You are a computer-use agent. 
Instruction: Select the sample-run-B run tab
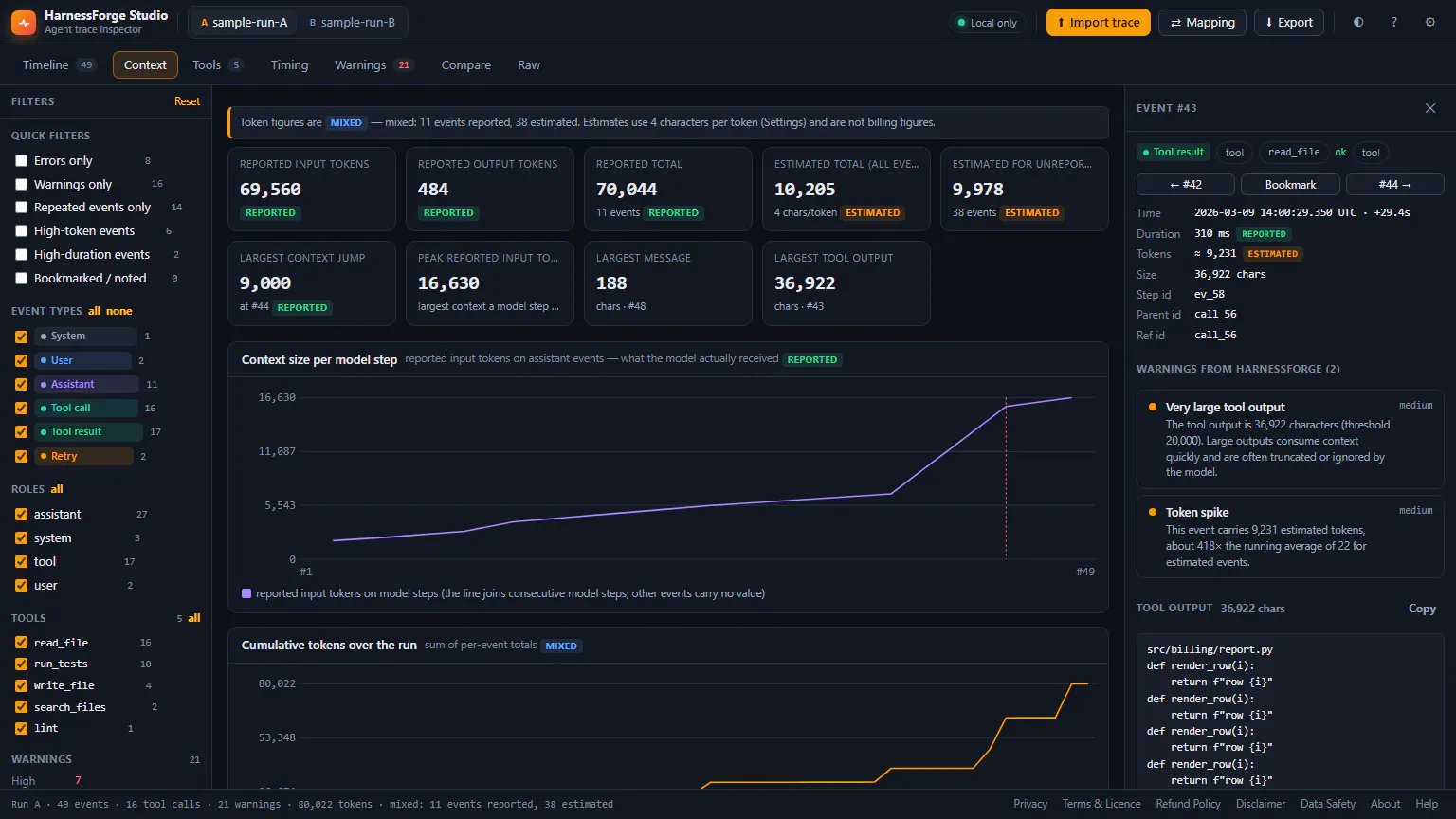[x=353, y=22]
